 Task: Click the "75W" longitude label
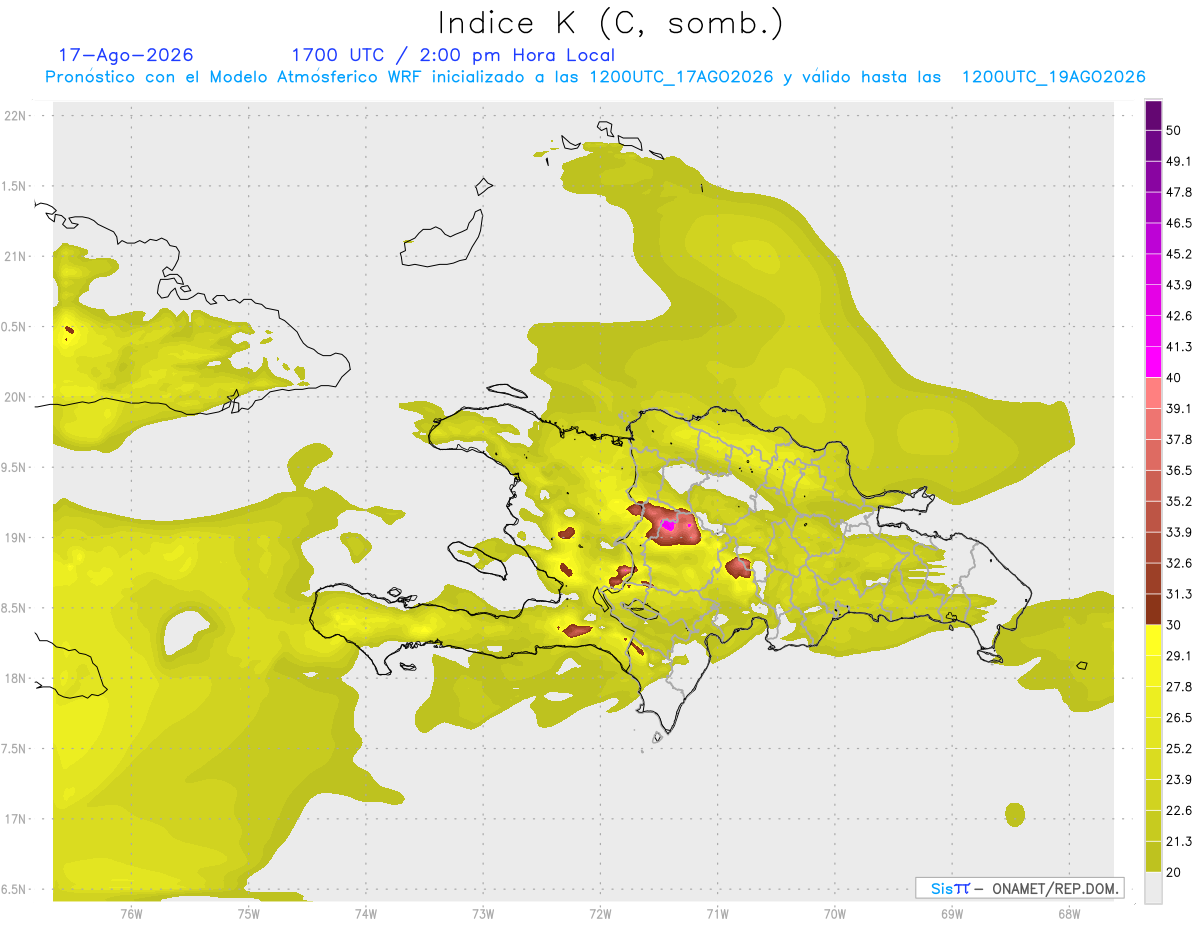(x=248, y=912)
